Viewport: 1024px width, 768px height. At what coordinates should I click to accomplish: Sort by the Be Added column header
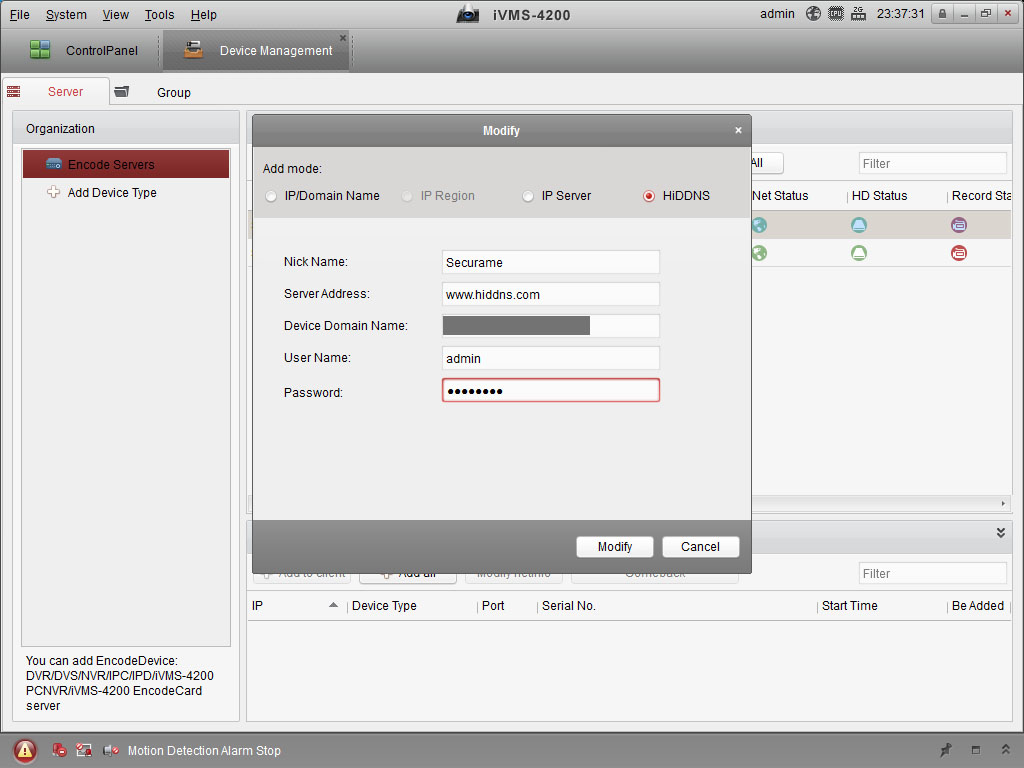coord(978,606)
